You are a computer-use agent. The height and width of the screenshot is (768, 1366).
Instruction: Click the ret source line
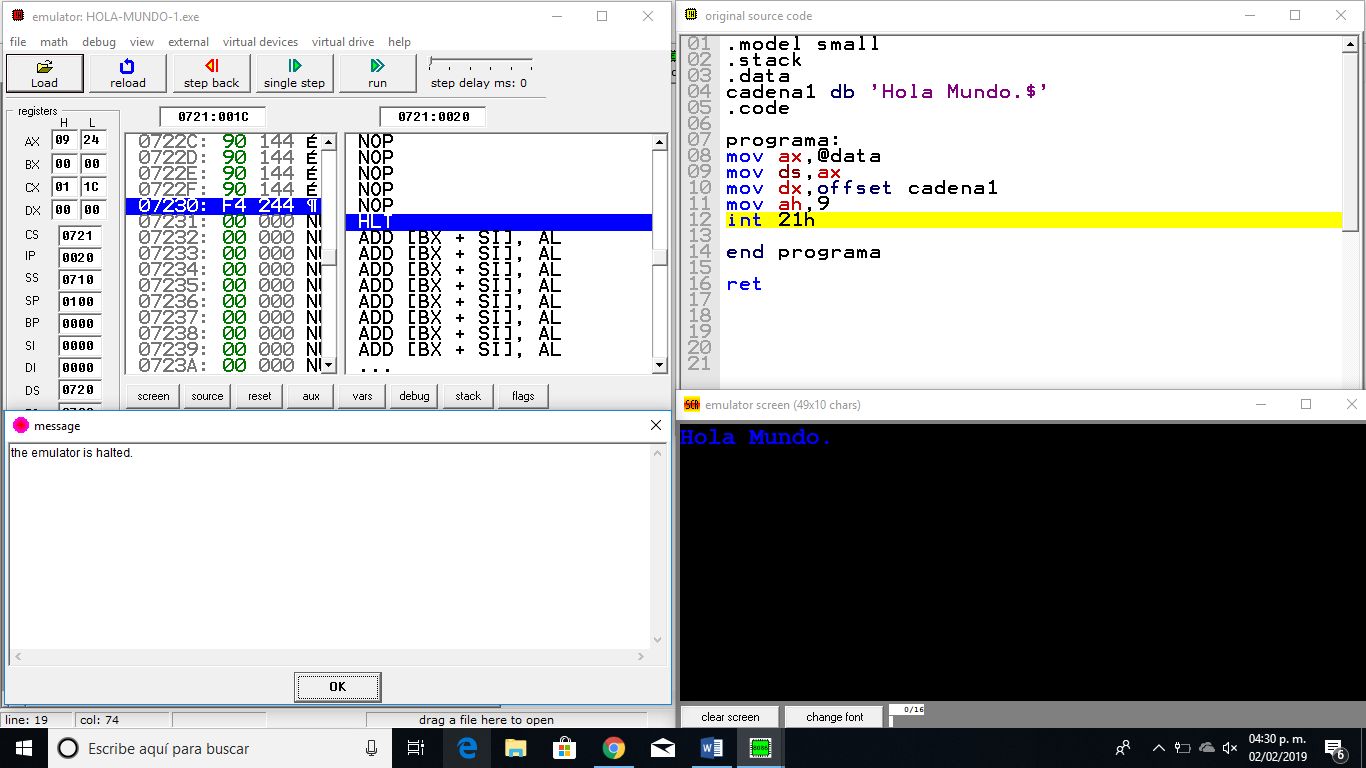coord(744,284)
